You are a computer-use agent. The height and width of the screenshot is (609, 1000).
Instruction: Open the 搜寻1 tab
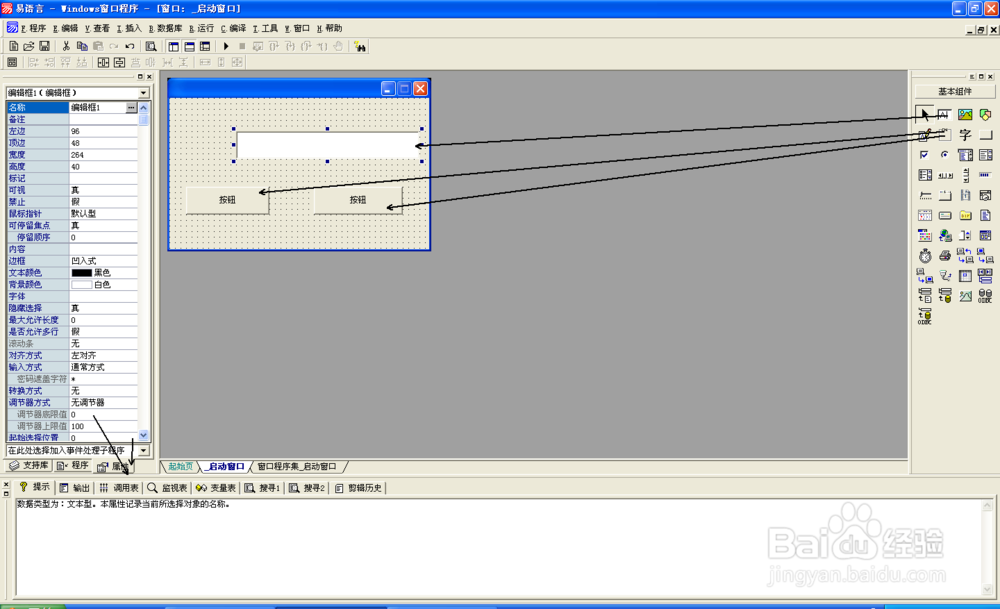pyautogui.click(x=262, y=488)
